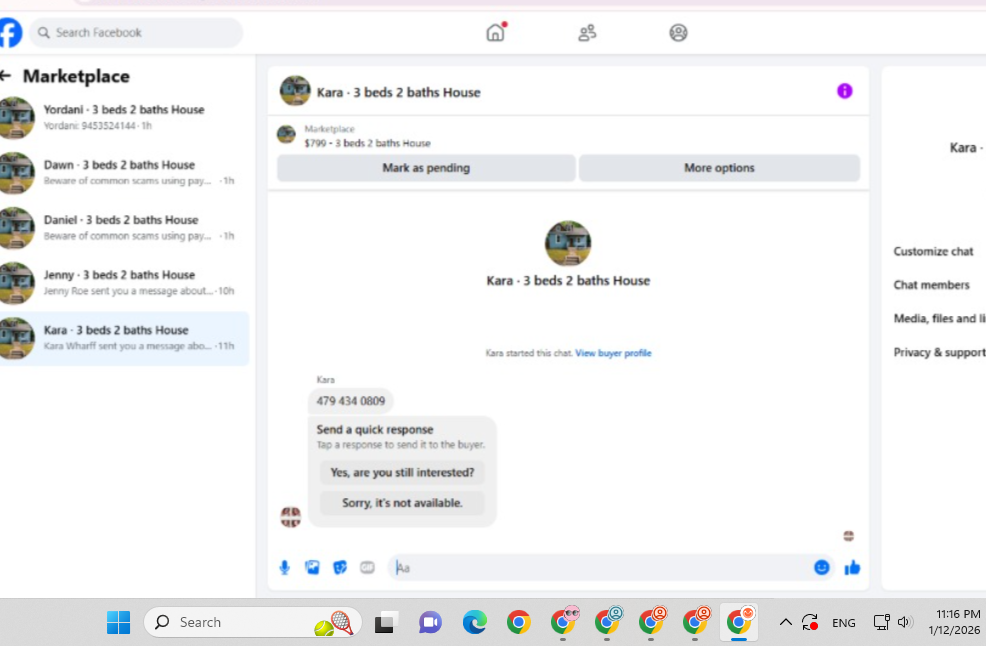
Task: Click Dawn conversation house thumbnail
Action: point(16,173)
